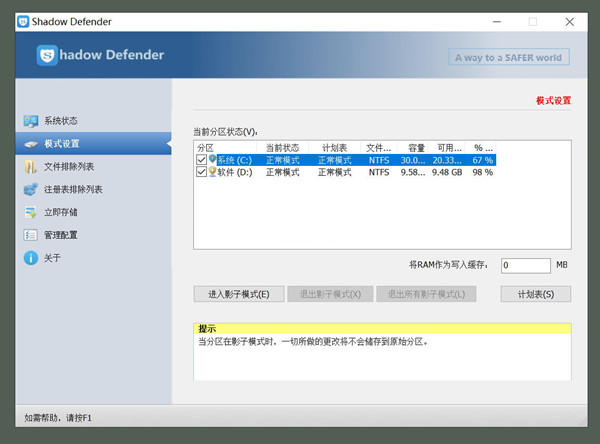Viewport: 600px width, 444px height.
Task: Go to 立即存储 page
Action: 61,212
